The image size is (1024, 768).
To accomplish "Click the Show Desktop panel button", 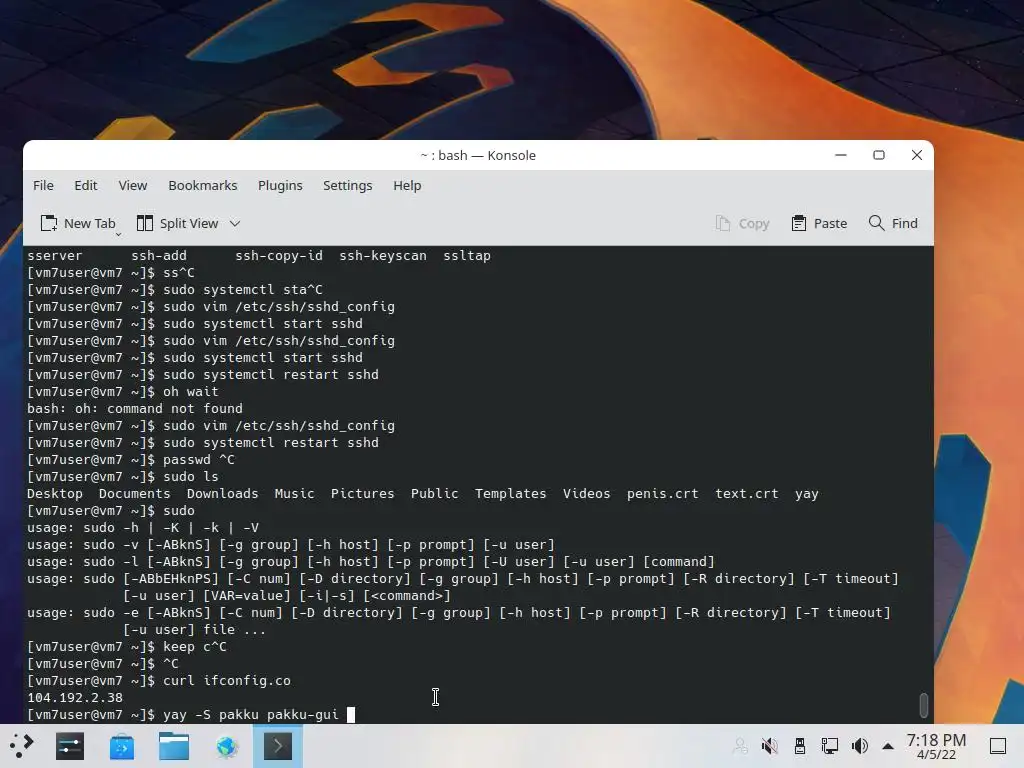I will tap(998, 746).
